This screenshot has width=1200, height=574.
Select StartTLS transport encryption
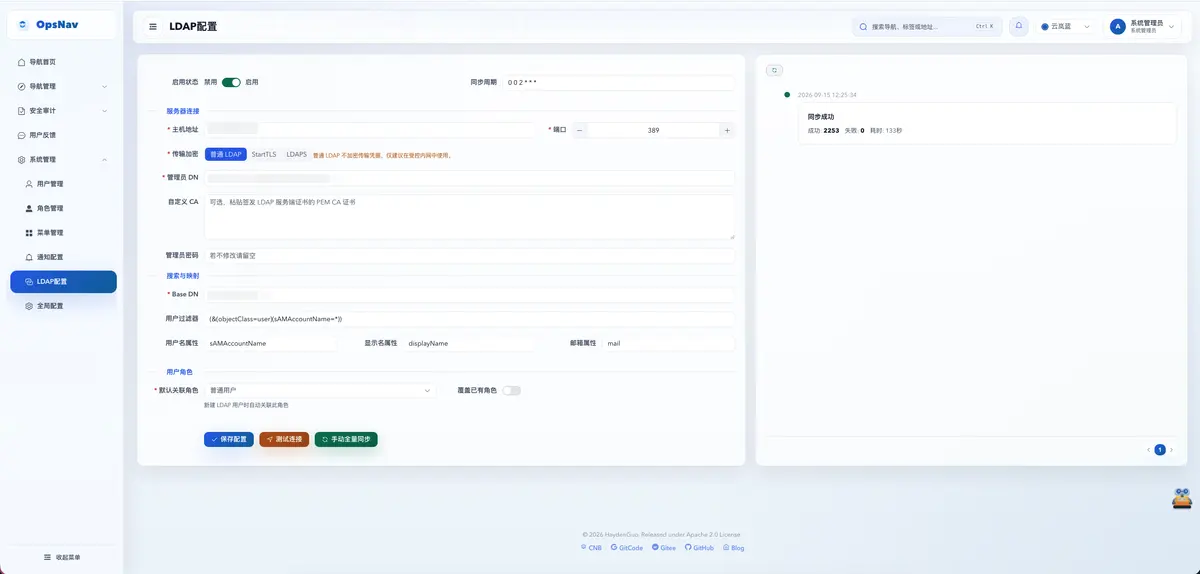click(264, 155)
